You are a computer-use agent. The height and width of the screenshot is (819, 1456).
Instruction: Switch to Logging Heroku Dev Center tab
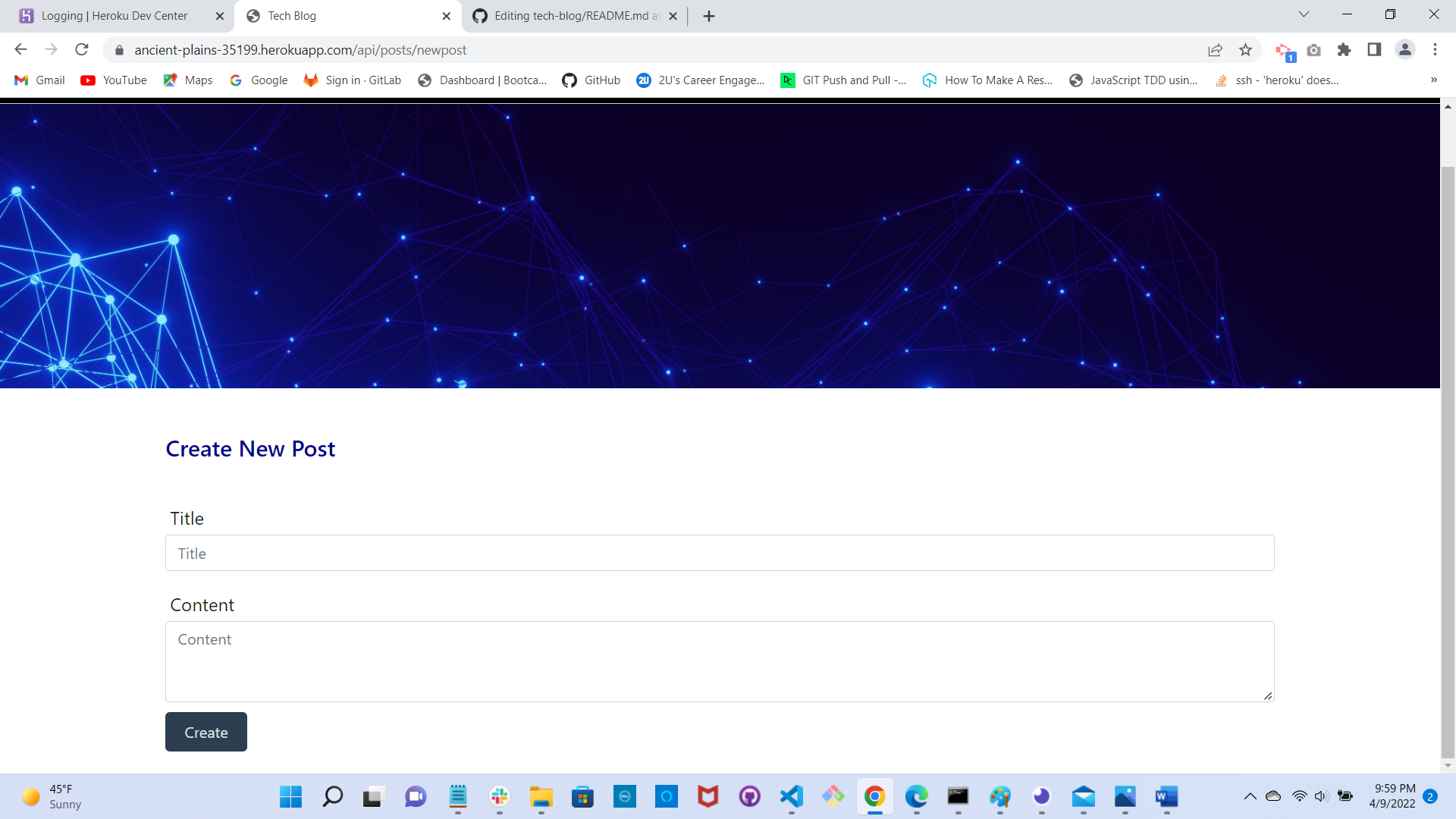[x=114, y=16]
